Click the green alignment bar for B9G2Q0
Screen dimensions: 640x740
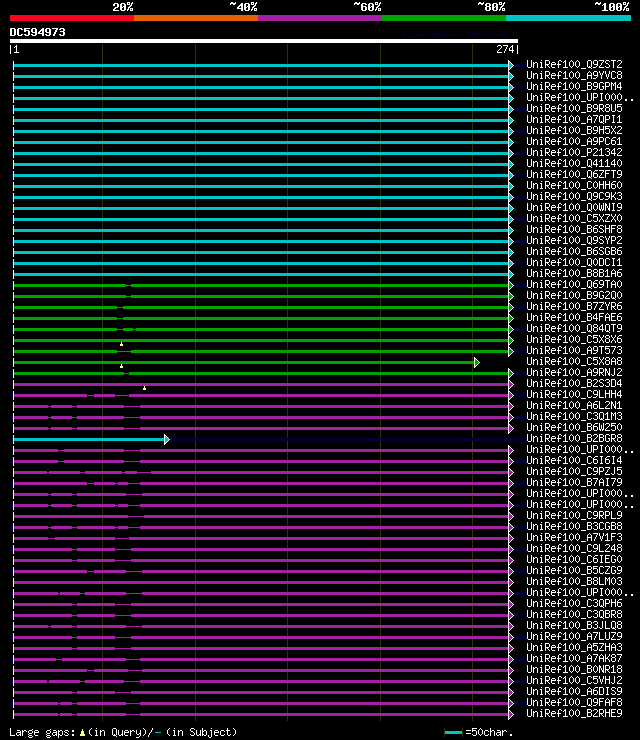pyautogui.click(x=261, y=296)
